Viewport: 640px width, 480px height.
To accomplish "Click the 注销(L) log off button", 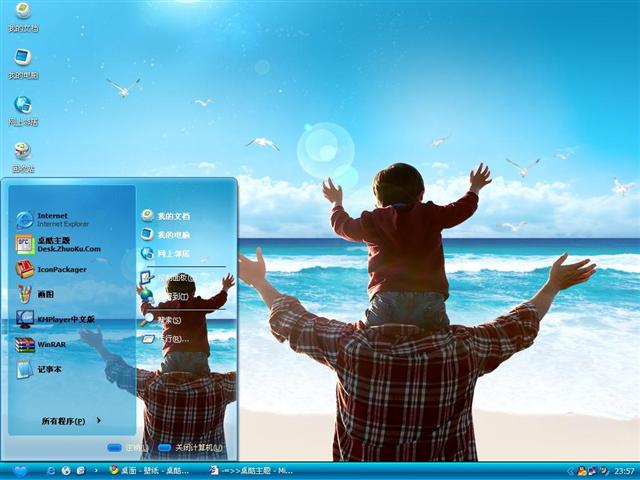I will coord(128,448).
